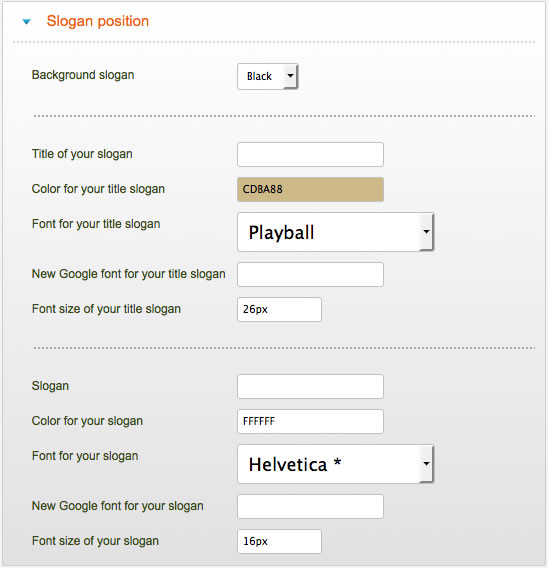The width and height of the screenshot is (548, 568).
Task: Click the Font for your title slogan label
Action: click(x=96, y=224)
